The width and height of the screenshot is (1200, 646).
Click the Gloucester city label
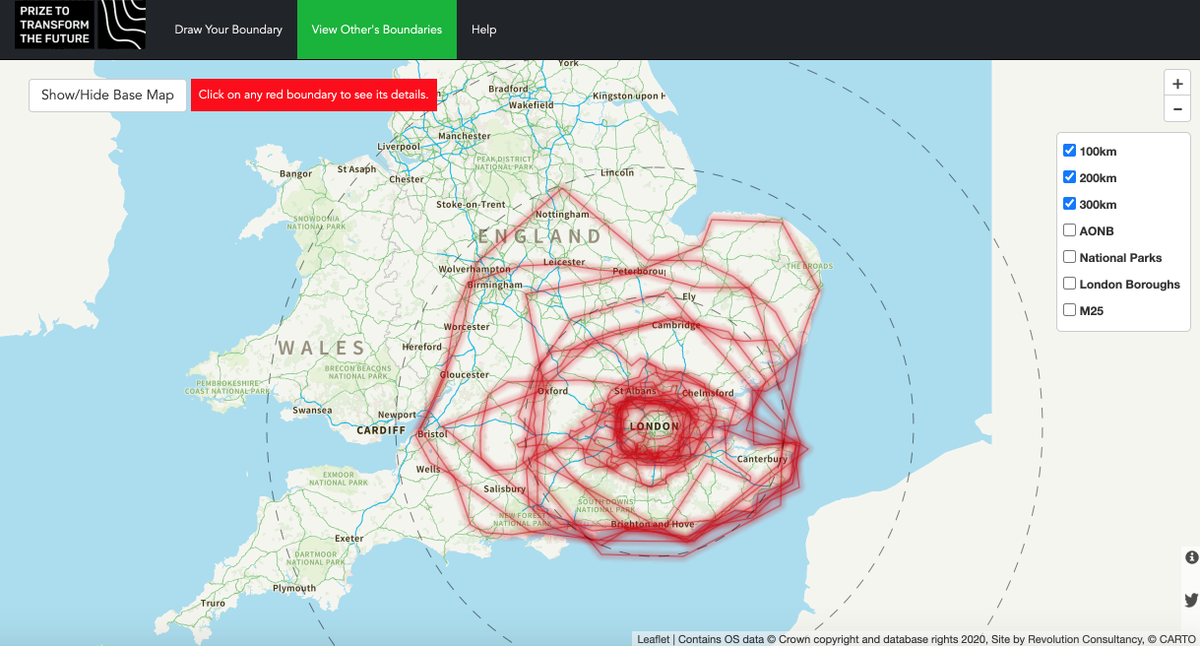pos(465,375)
